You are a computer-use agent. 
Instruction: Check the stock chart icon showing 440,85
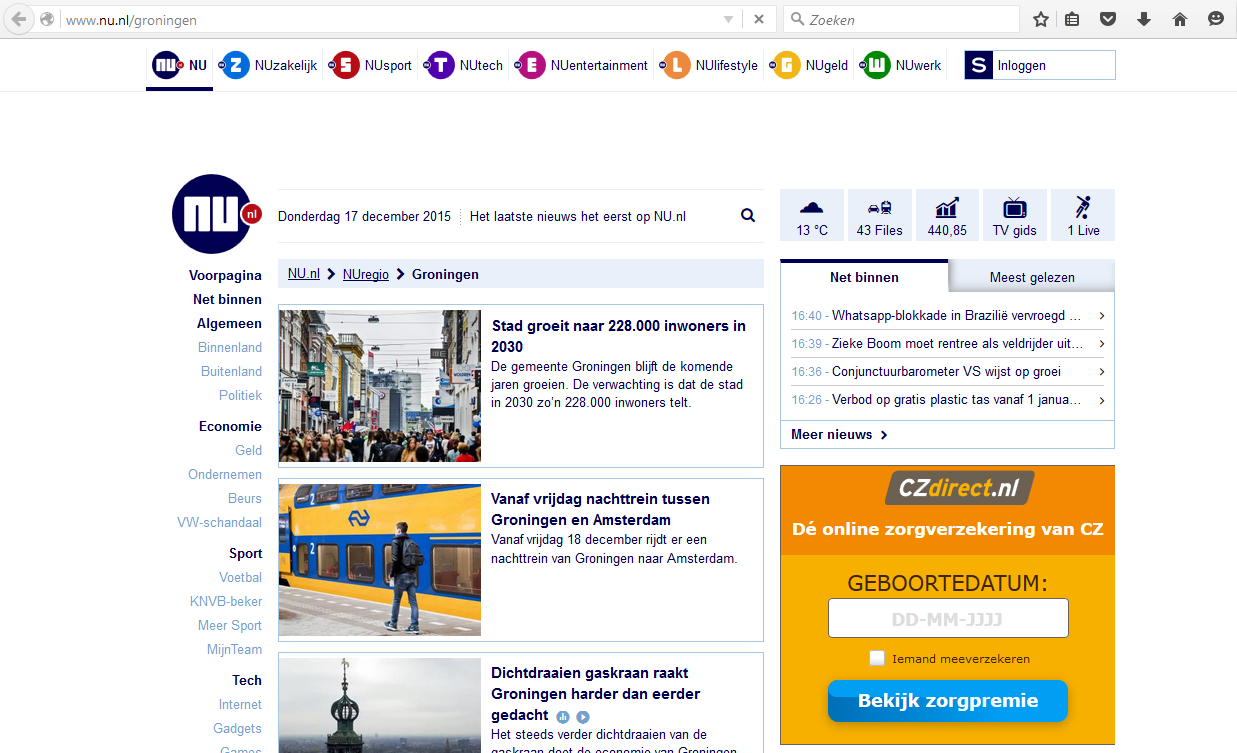[946, 214]
